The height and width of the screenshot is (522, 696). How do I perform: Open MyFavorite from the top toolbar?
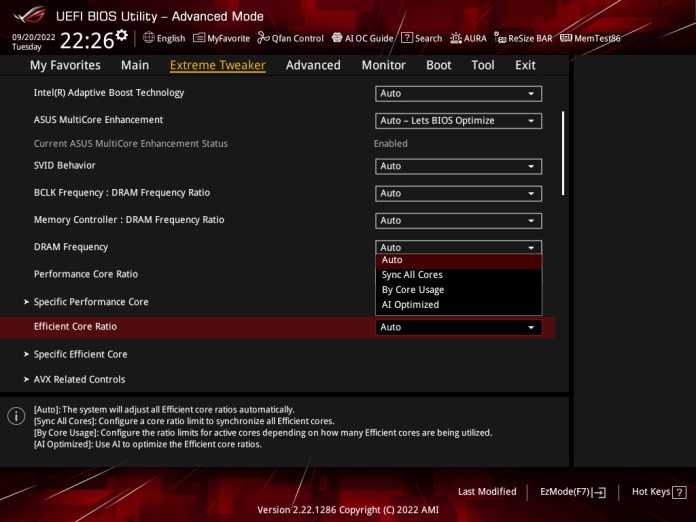(221, 38)
